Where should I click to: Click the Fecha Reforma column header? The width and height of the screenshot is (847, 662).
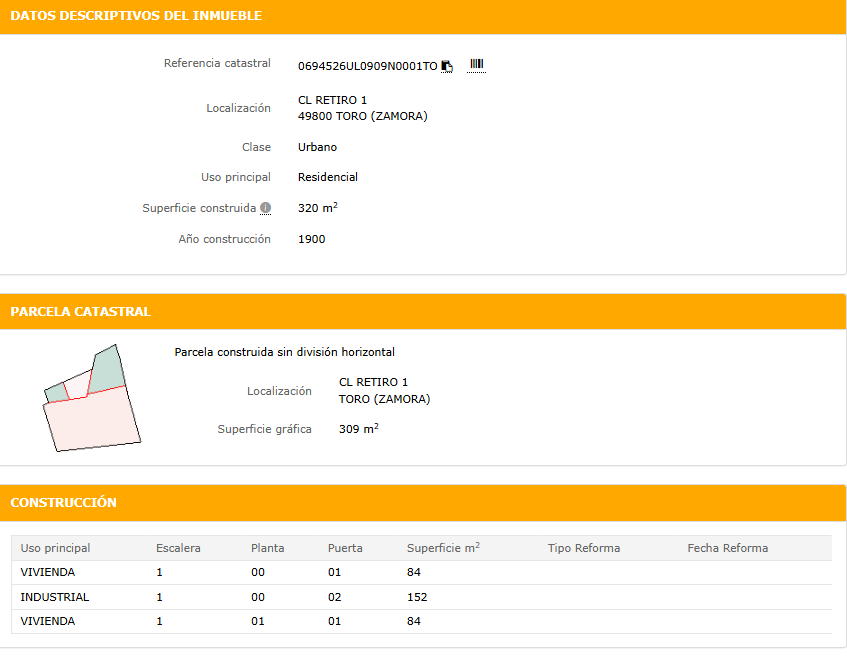(727, 548)
